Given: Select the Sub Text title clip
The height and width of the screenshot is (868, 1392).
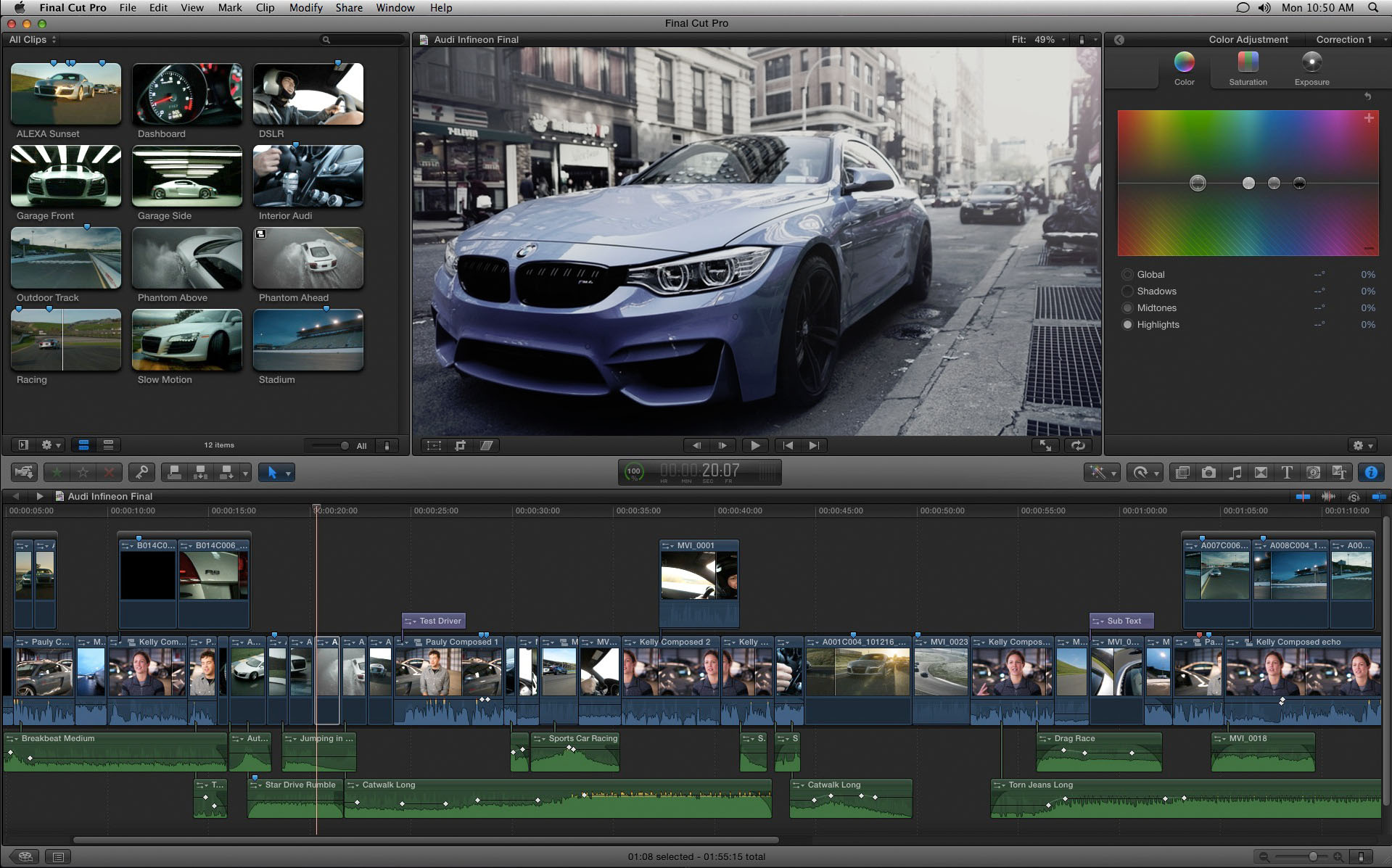Looking at the screenshot, I should pyautogui.click(x=1121, y=621).
